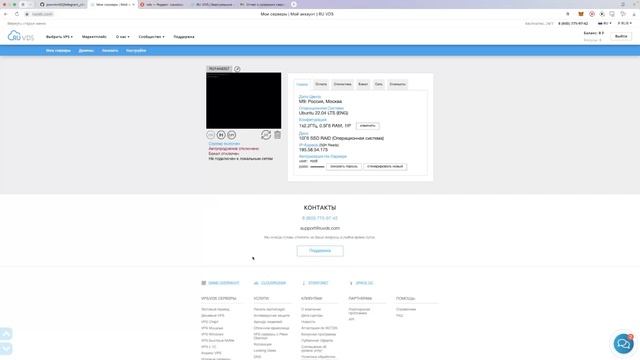Click the header phone number
Viewport: 640px width, 360px height.
point(573,24)
